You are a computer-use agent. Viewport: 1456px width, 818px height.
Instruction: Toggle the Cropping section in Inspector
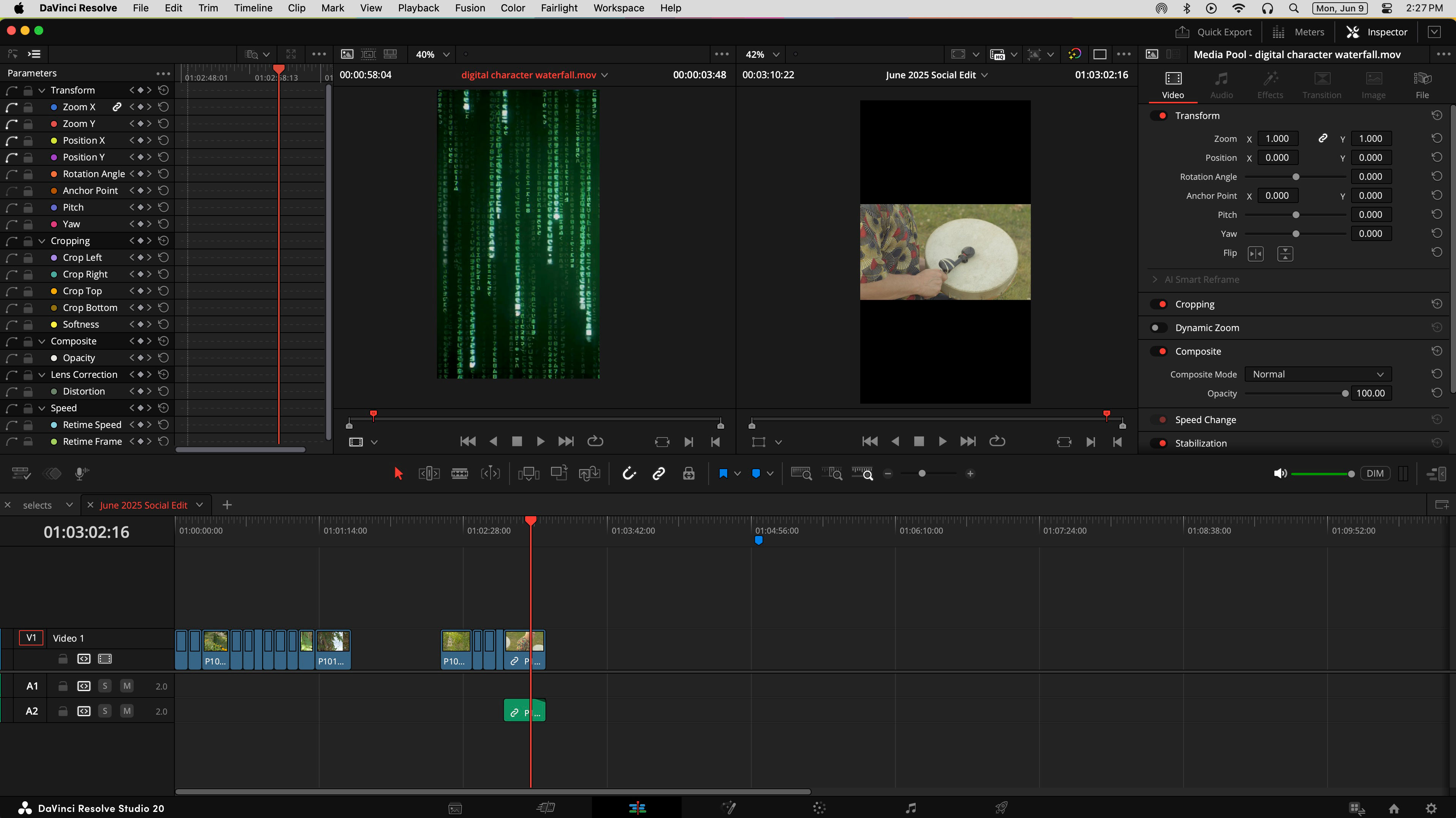(x=1159, y=304)
